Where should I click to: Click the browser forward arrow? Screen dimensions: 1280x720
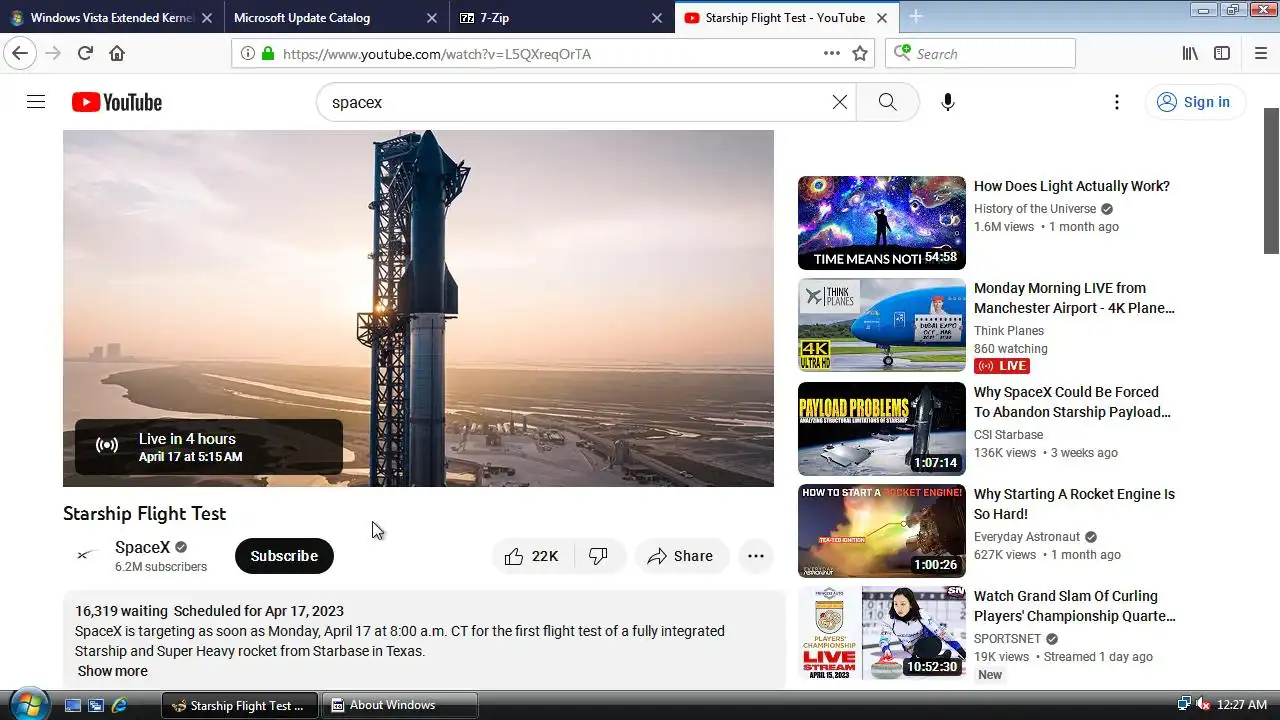(53, 53)
